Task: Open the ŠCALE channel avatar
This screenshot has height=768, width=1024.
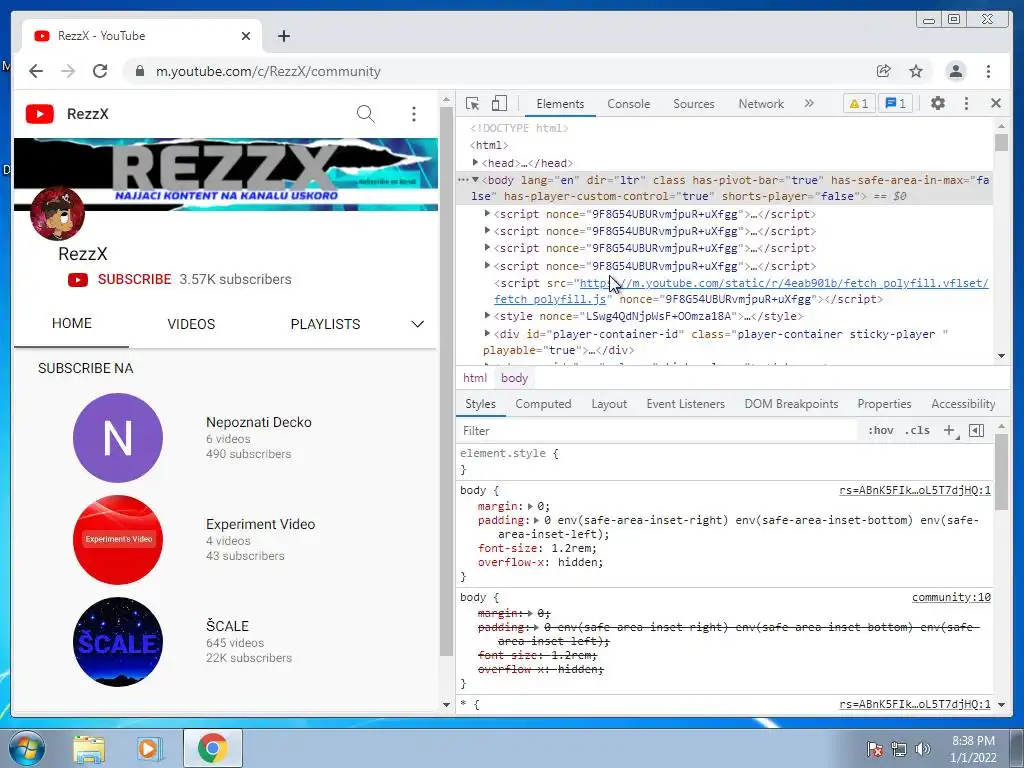Action: tap(118, 642)
